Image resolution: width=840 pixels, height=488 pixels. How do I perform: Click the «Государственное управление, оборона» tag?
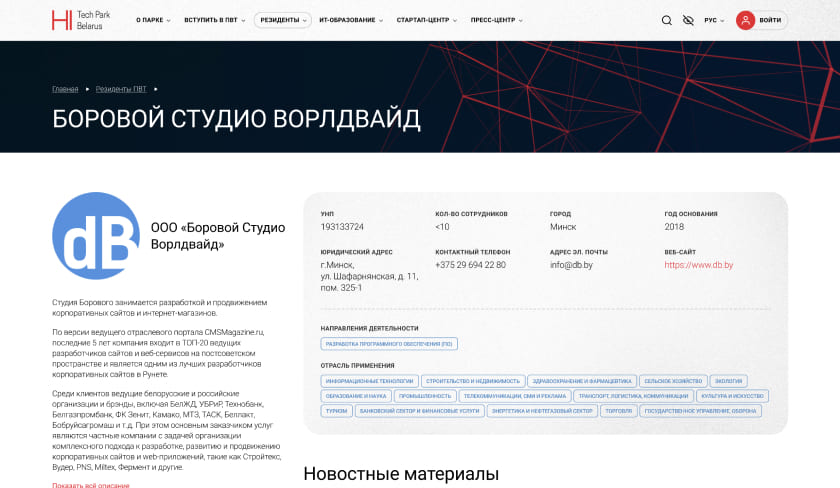tap(701, 411)
